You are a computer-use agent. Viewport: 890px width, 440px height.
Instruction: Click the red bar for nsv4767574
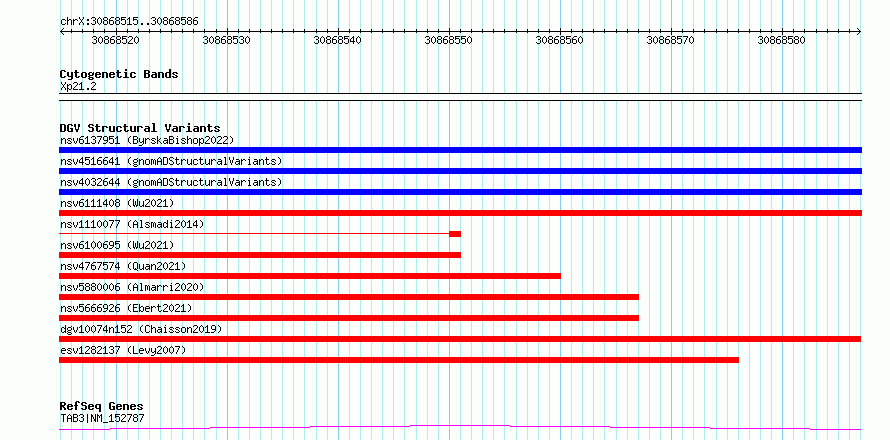[310, 276]
